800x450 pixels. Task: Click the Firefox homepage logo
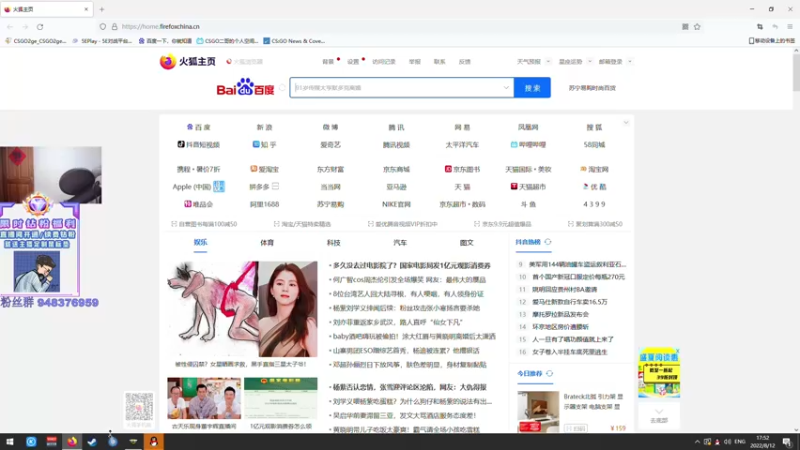(188, 61)
